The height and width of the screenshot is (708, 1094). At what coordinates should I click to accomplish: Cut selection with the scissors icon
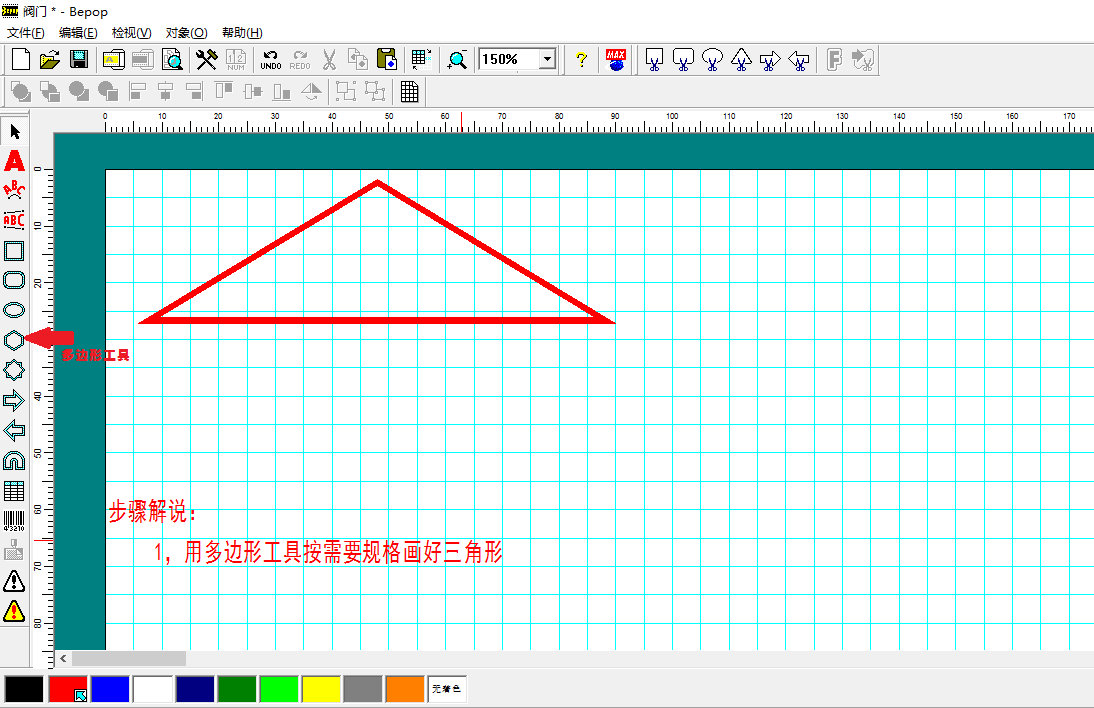coord(329,60)
